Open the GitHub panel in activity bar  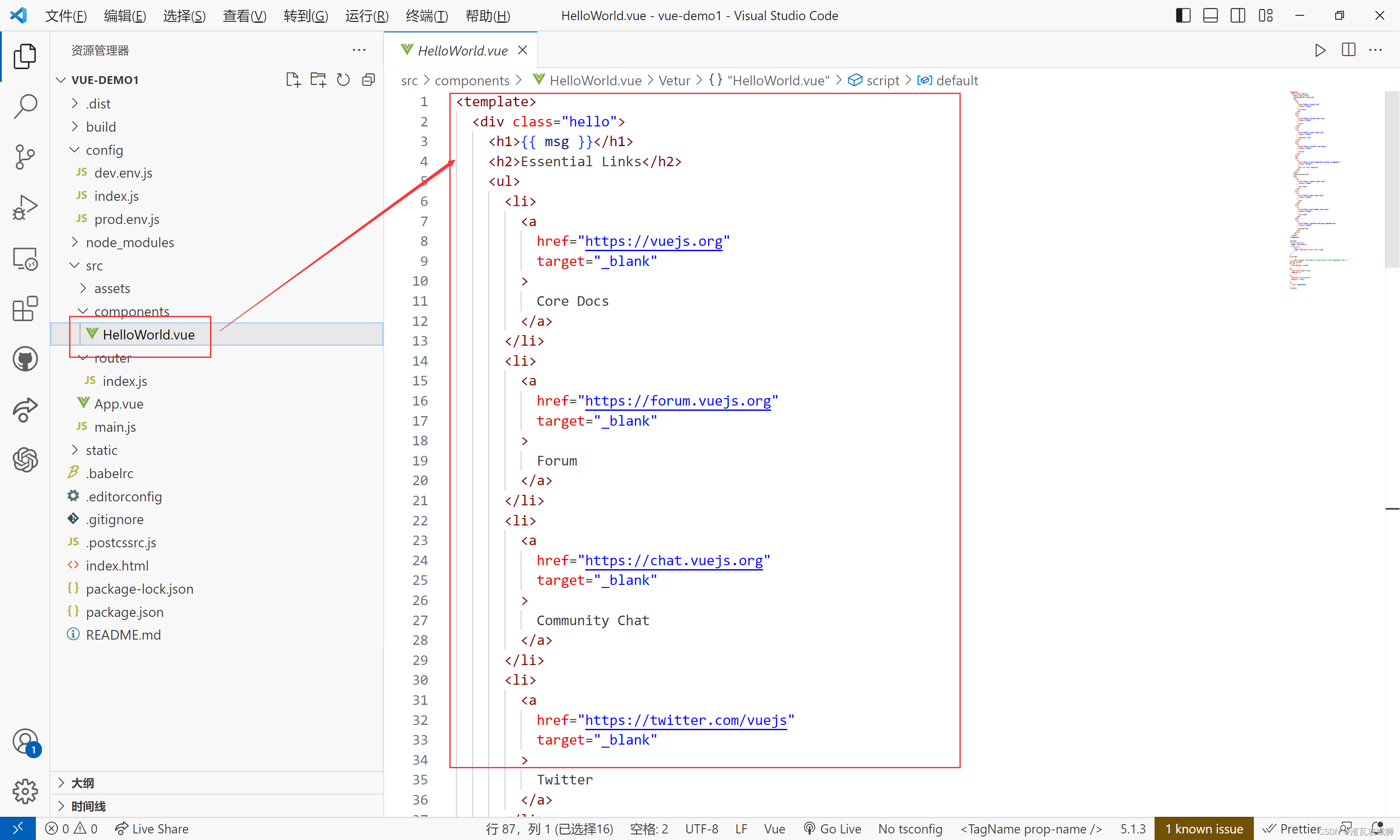point(25,359)
